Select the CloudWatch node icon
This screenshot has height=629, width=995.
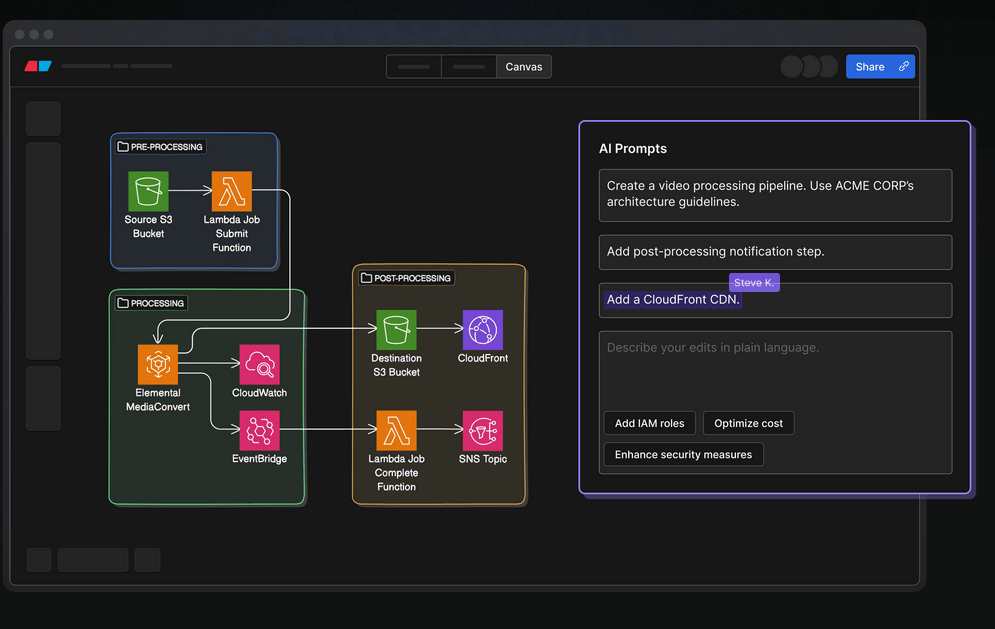click(260, 364)
